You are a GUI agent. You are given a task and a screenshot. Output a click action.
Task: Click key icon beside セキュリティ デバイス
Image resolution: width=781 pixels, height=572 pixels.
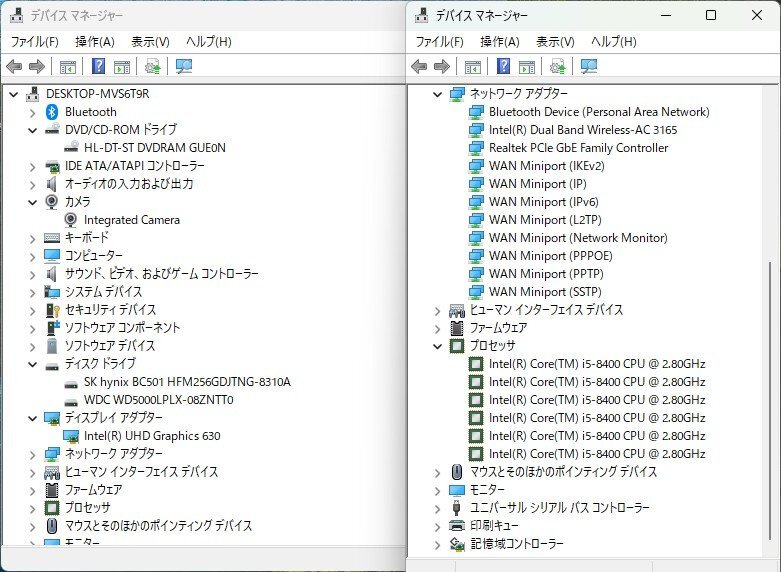tap(52, 310)
